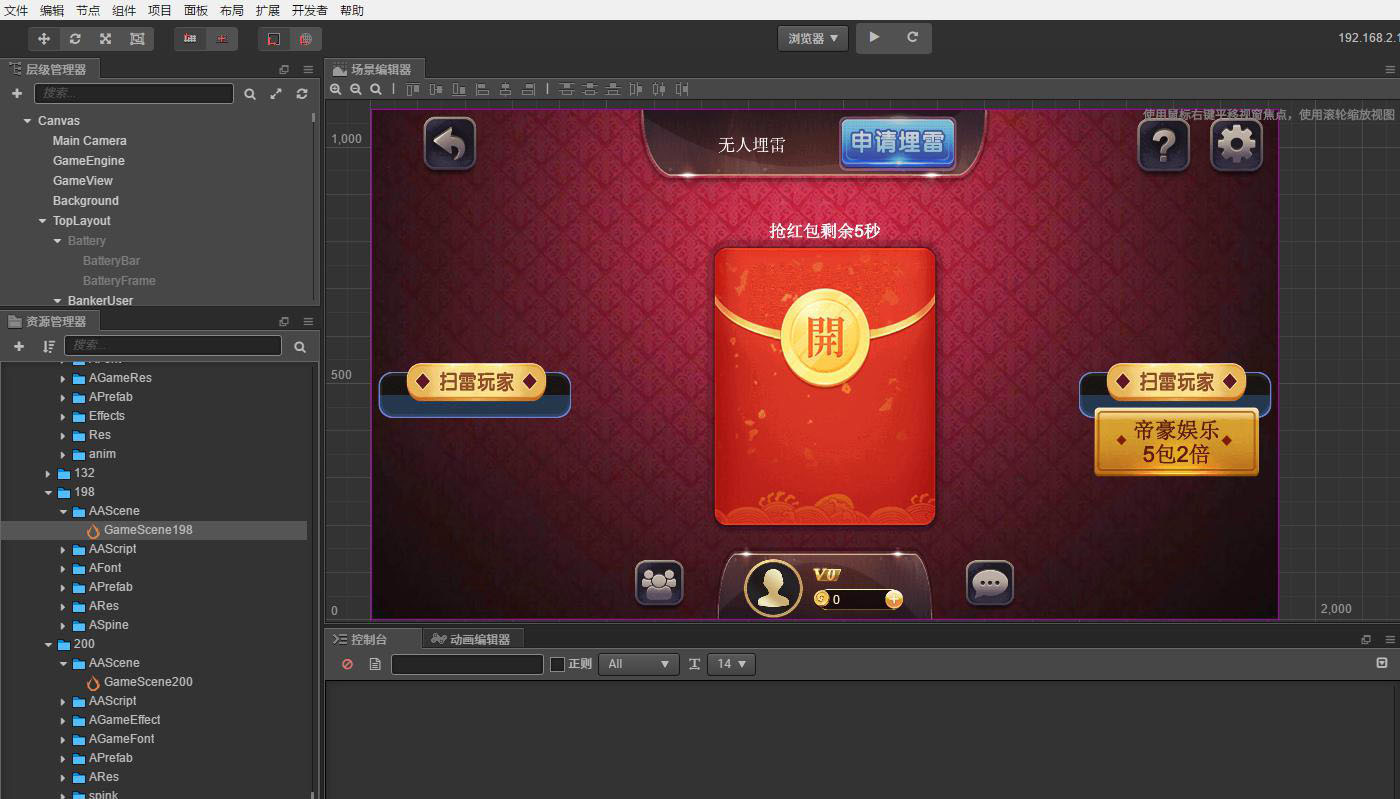
Task: Open the 项目 menu
Action: tap(160, 11)
